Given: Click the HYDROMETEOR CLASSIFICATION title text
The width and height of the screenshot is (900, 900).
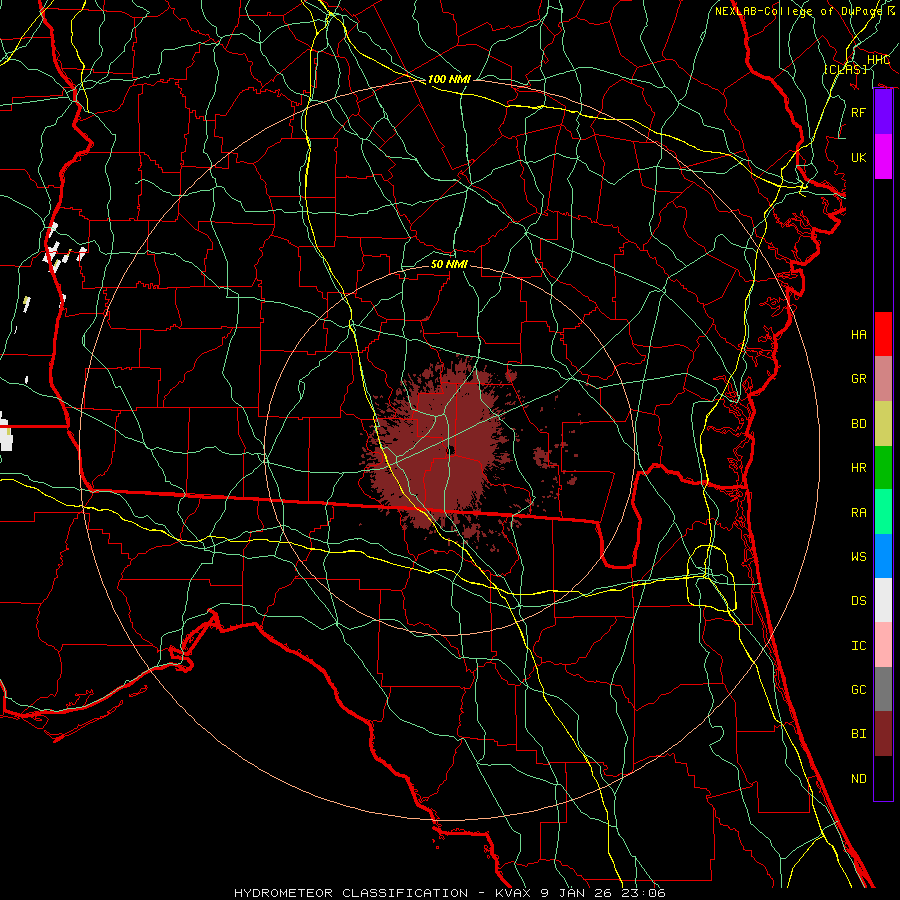Looking at the screenshot, I should pyautogui.click(x=351, y=893).
